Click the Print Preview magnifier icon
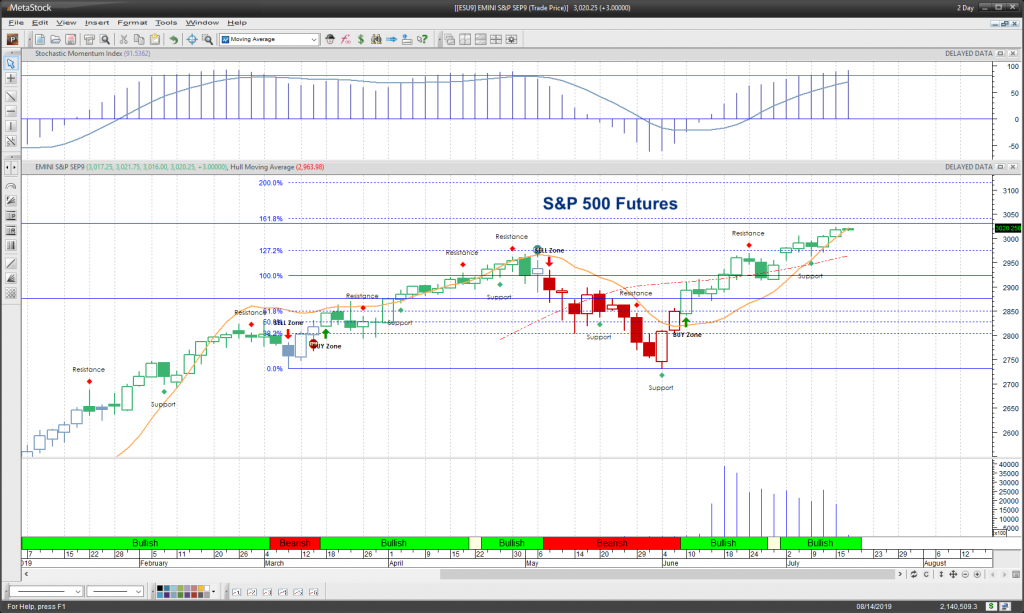Screen dimensions: 1024x613 (104, 39)
